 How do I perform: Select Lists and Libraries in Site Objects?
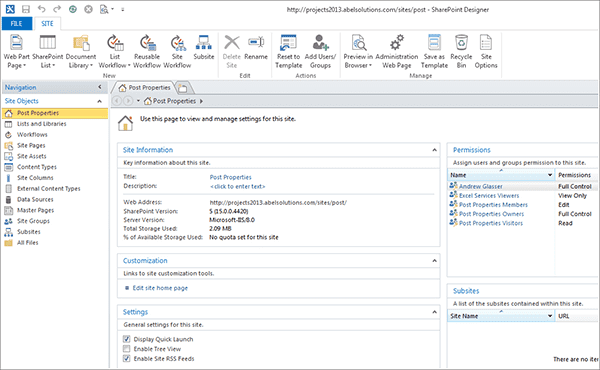[x=41, y=124]
